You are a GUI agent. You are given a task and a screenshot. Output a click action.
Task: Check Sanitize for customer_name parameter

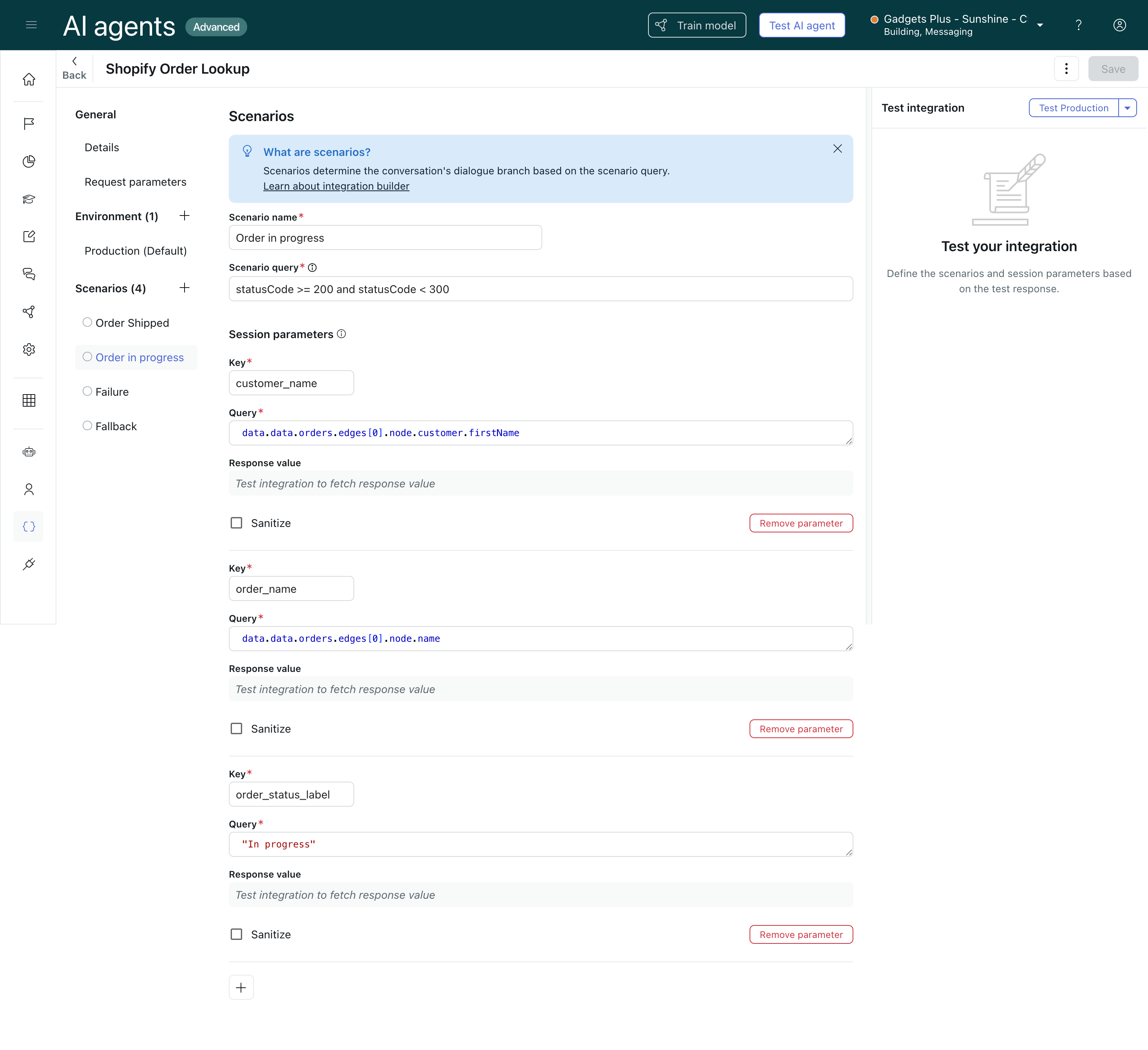(x=236, y=523)
